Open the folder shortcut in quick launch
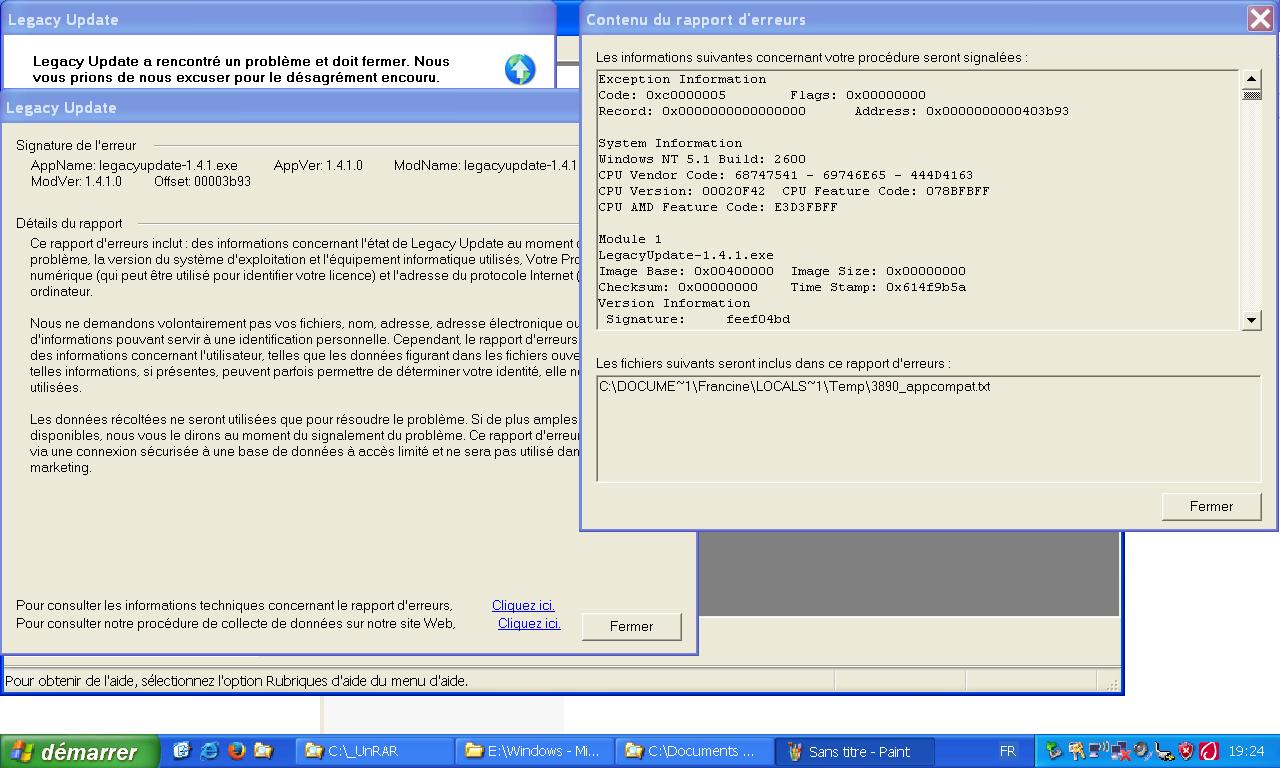This screenshot has height=768, width=1280. [263, 750]
